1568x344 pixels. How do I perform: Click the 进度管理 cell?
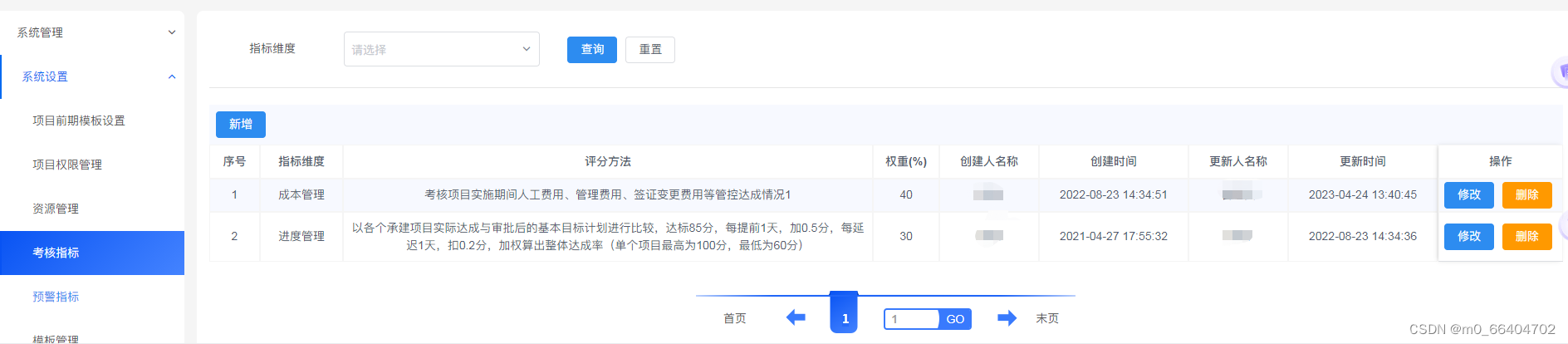point(301,236)
